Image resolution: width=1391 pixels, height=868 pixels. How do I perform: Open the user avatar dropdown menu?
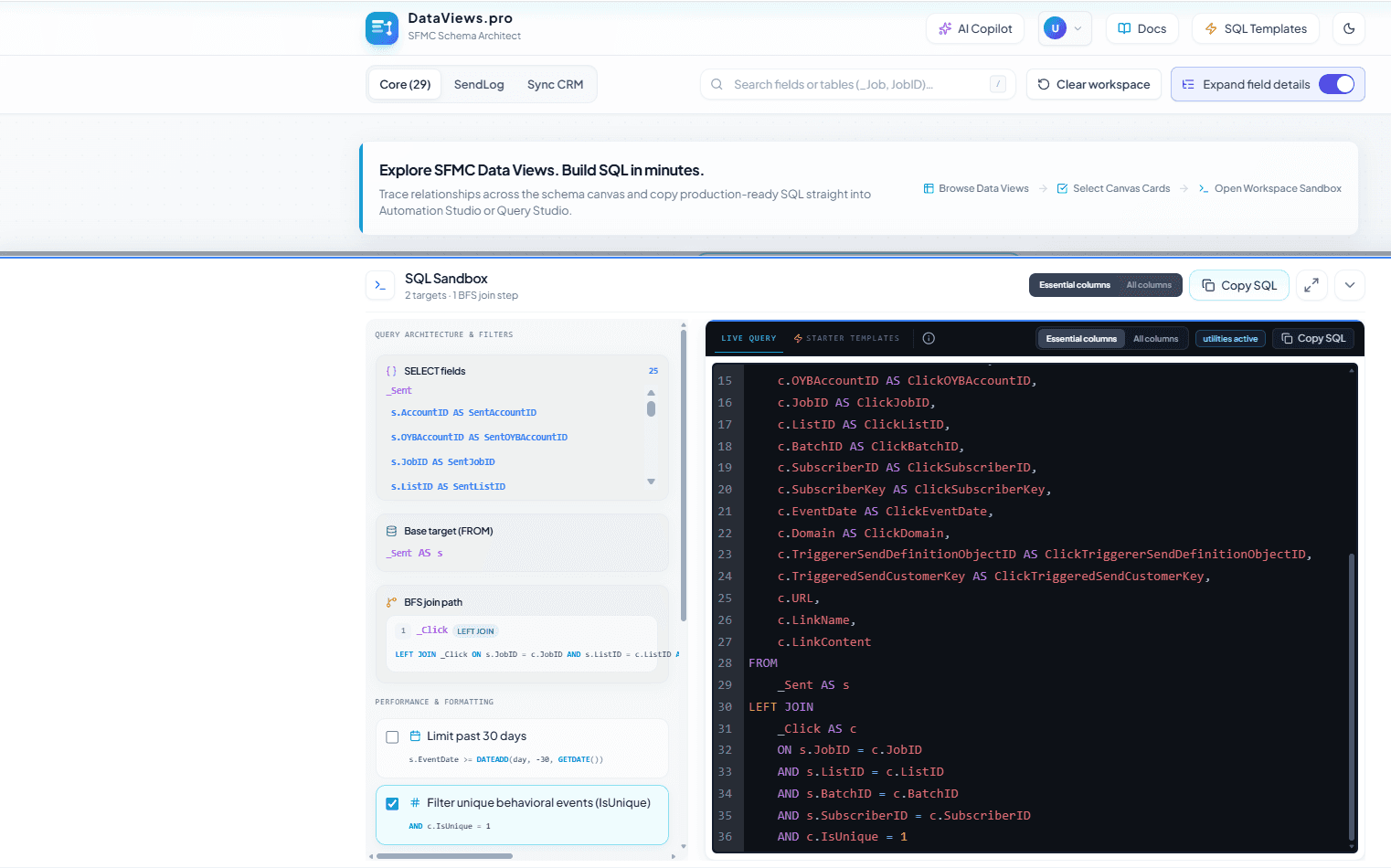[1065, 28]
